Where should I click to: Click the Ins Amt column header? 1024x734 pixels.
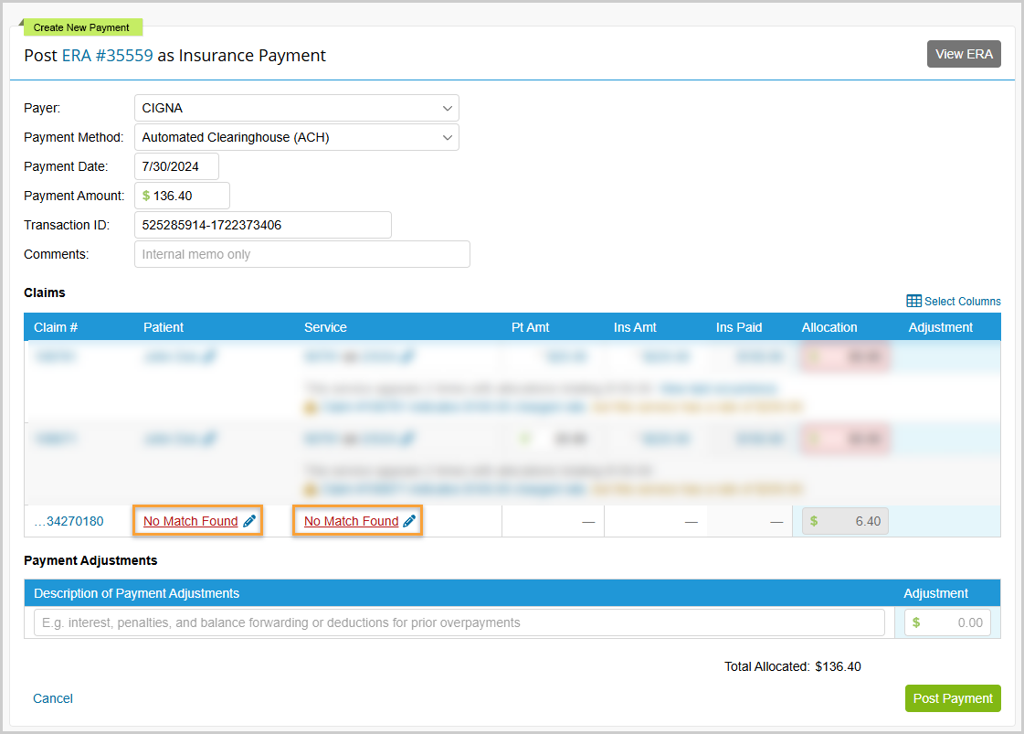coord(635,327)
